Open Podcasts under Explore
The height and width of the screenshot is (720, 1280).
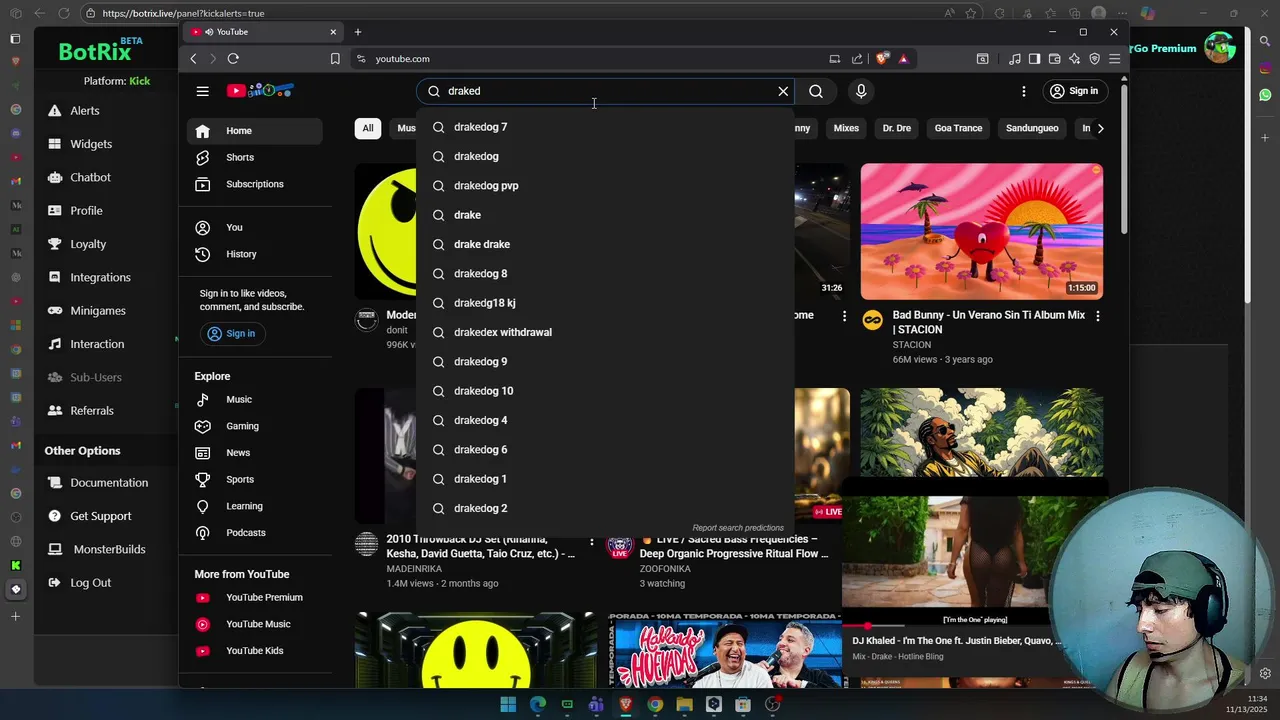[255, 533]
